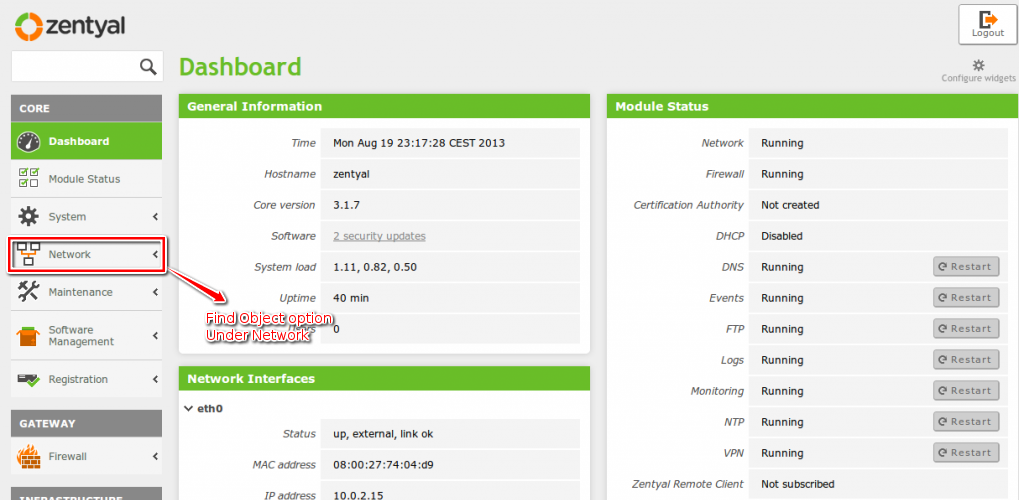Click the Firewall module Running status
The height and width of the screenshot is (500, 1019).
tap(782, 174)
